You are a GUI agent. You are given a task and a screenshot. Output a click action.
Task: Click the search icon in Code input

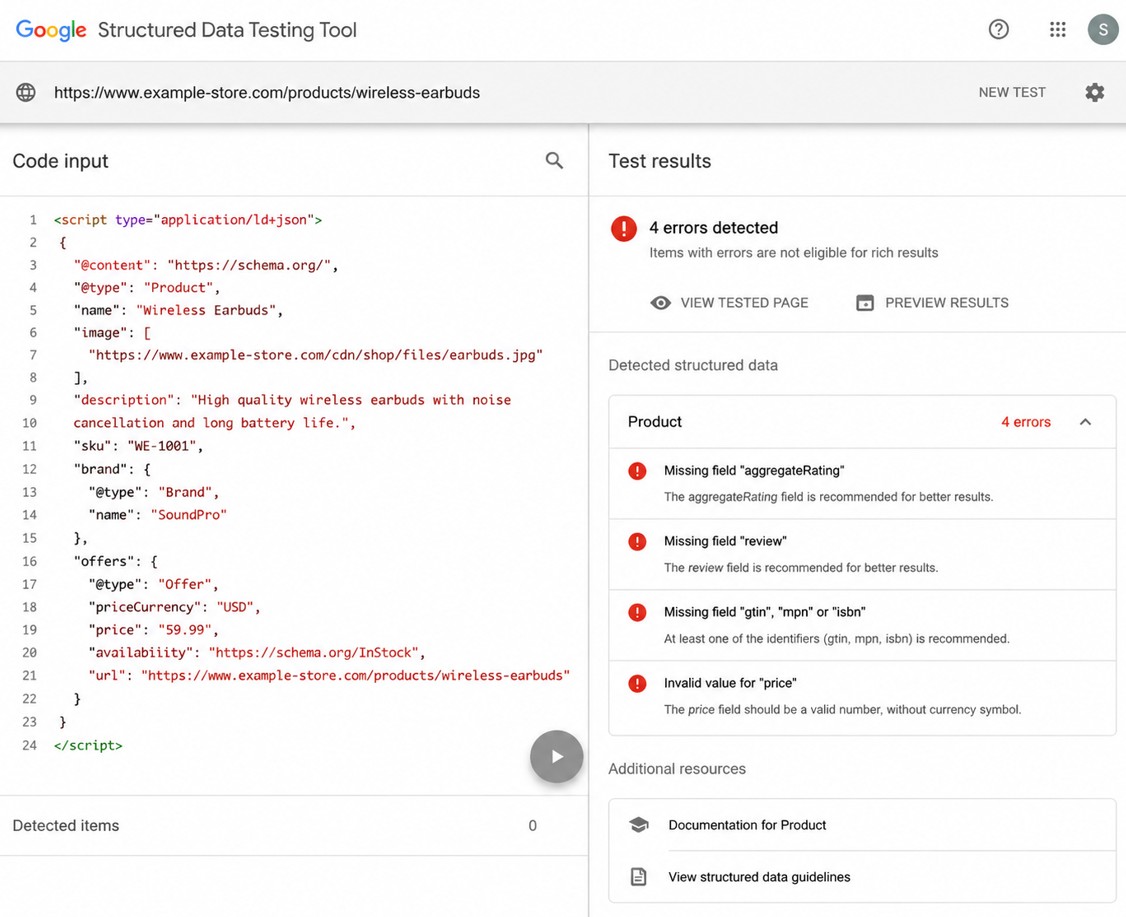click(554, 161)
